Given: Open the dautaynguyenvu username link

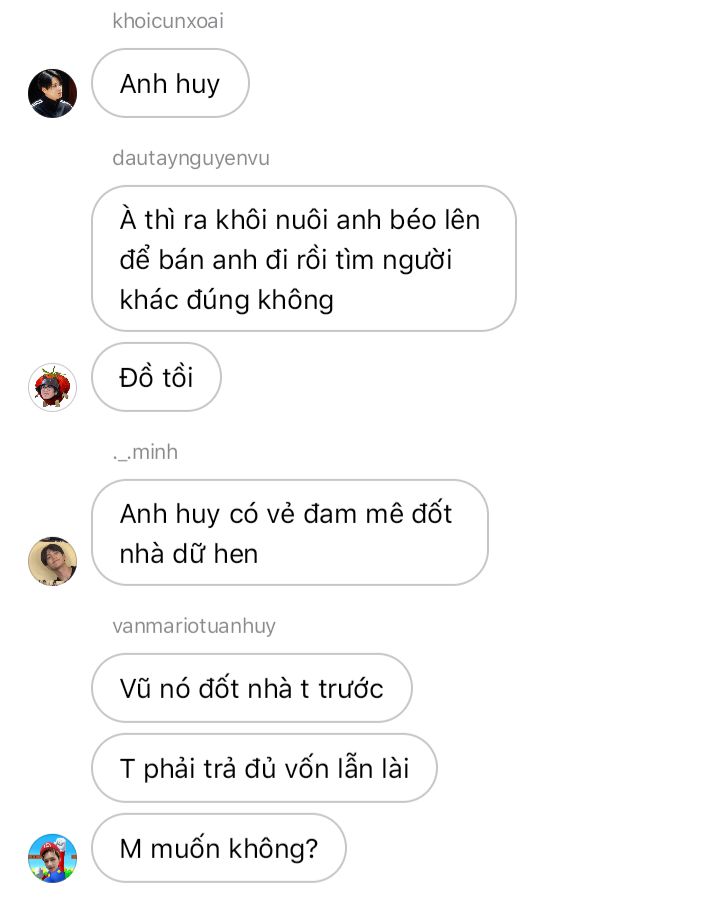Looking at the screenshot, I should tap(191, 158).
